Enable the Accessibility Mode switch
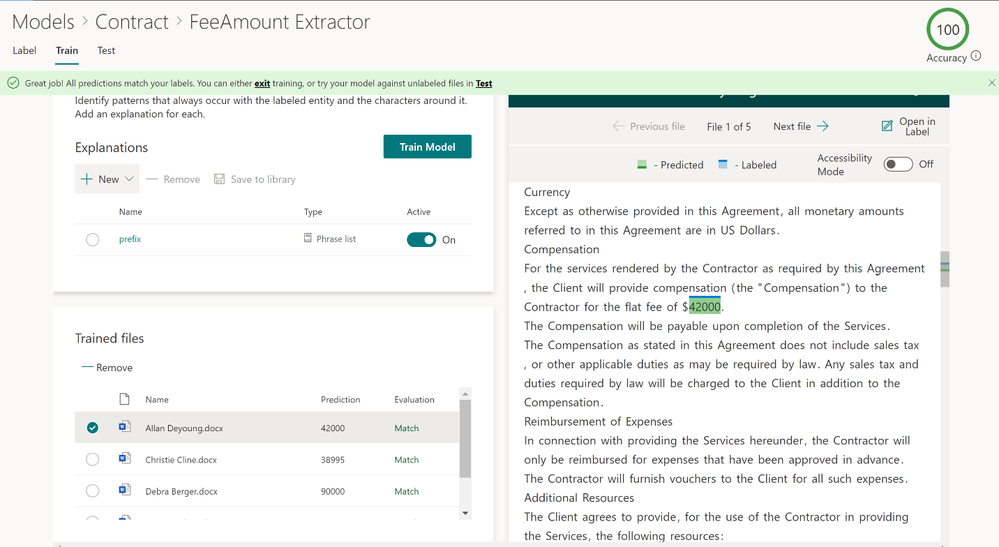The image size is (999, 547). (x=898, y=164)
